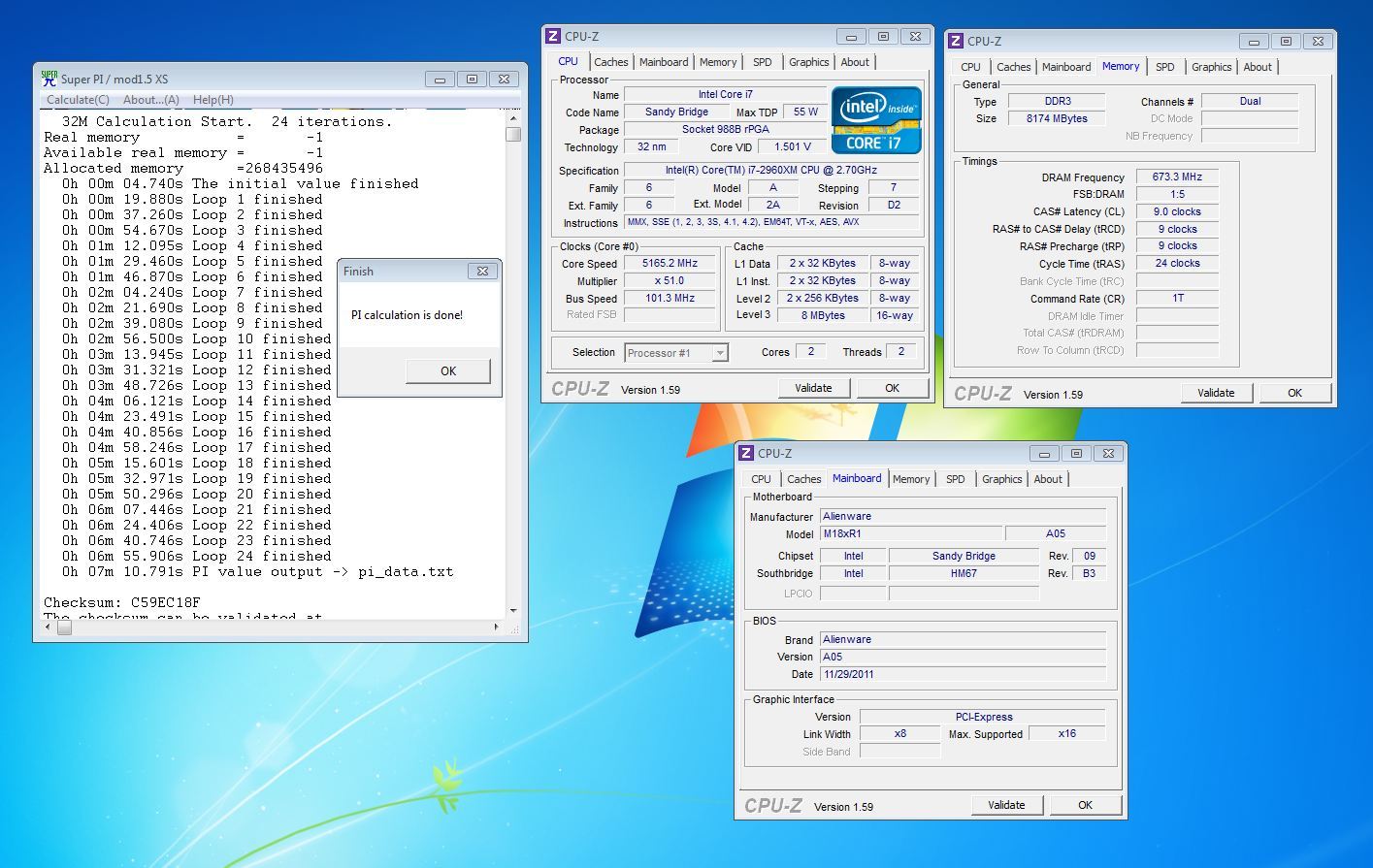Open About tab in the CPU-Z window showing Mainboard
This screenshot has width=1373, height=868.
pos(1048,479)
